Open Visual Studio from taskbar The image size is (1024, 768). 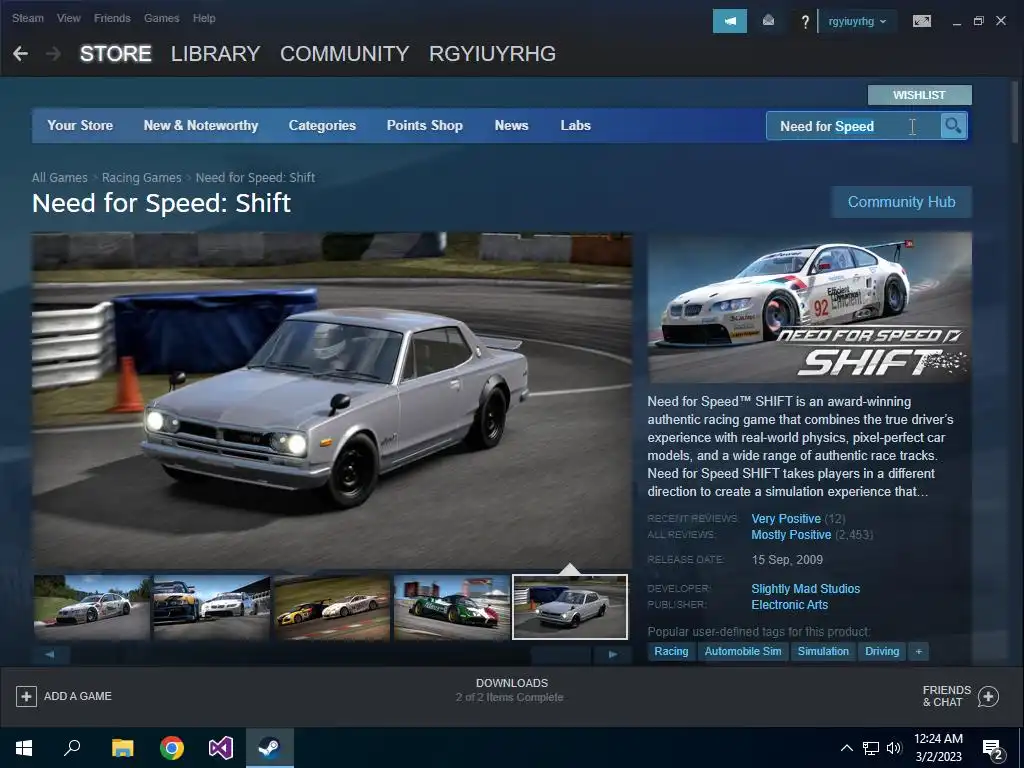[221, 748]
